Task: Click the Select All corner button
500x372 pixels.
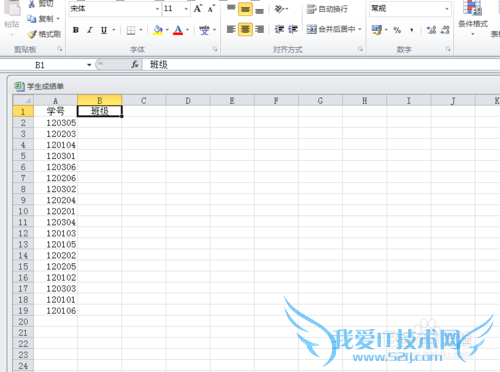Action: tap(23, 100)
